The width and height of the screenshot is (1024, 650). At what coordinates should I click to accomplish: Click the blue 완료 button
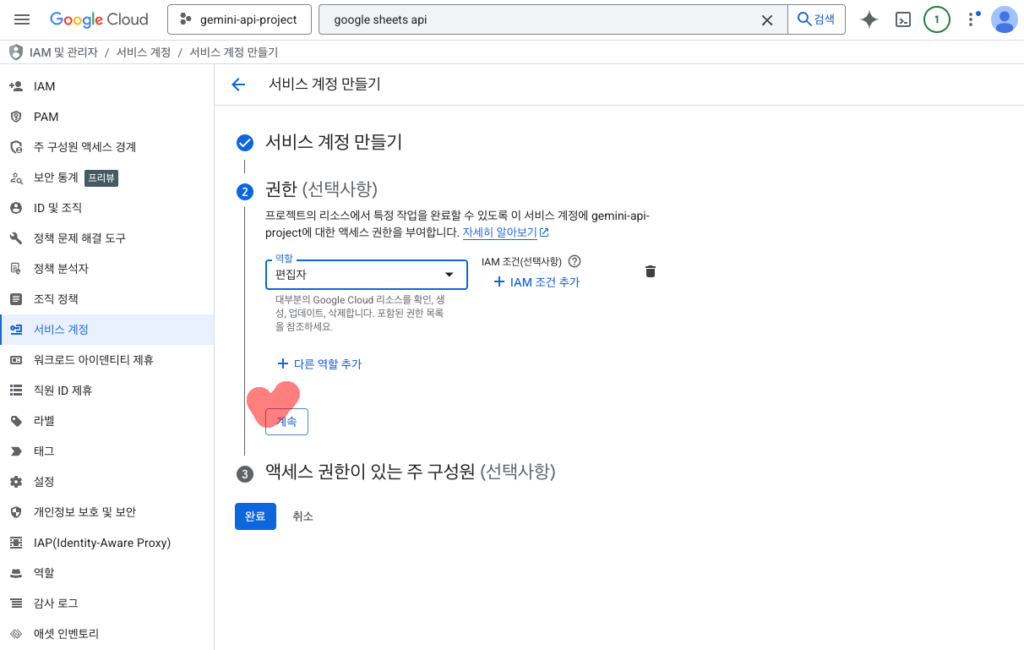[x=255, y=516]
